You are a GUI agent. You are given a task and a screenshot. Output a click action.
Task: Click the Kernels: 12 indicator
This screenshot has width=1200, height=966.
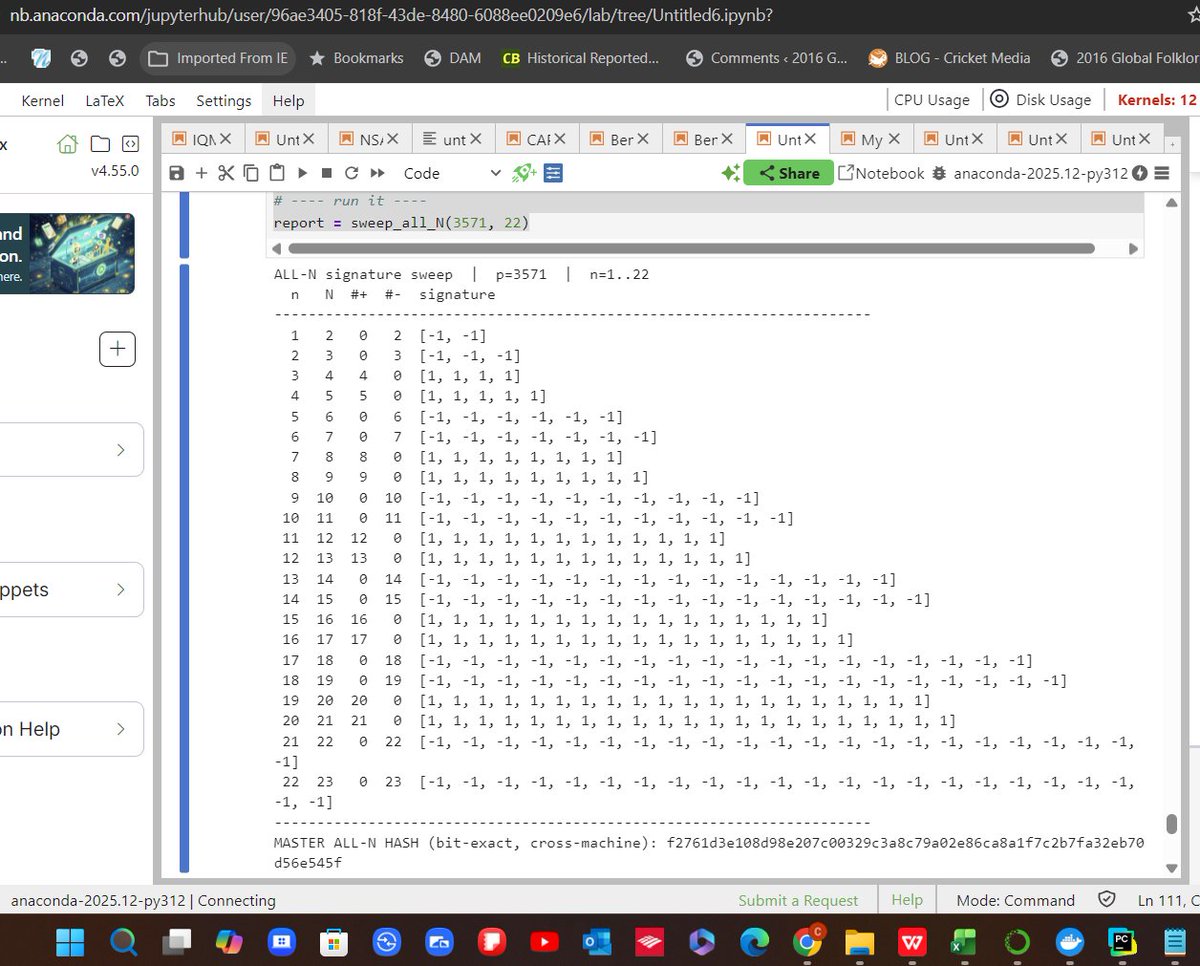(x=1156, y=100)
